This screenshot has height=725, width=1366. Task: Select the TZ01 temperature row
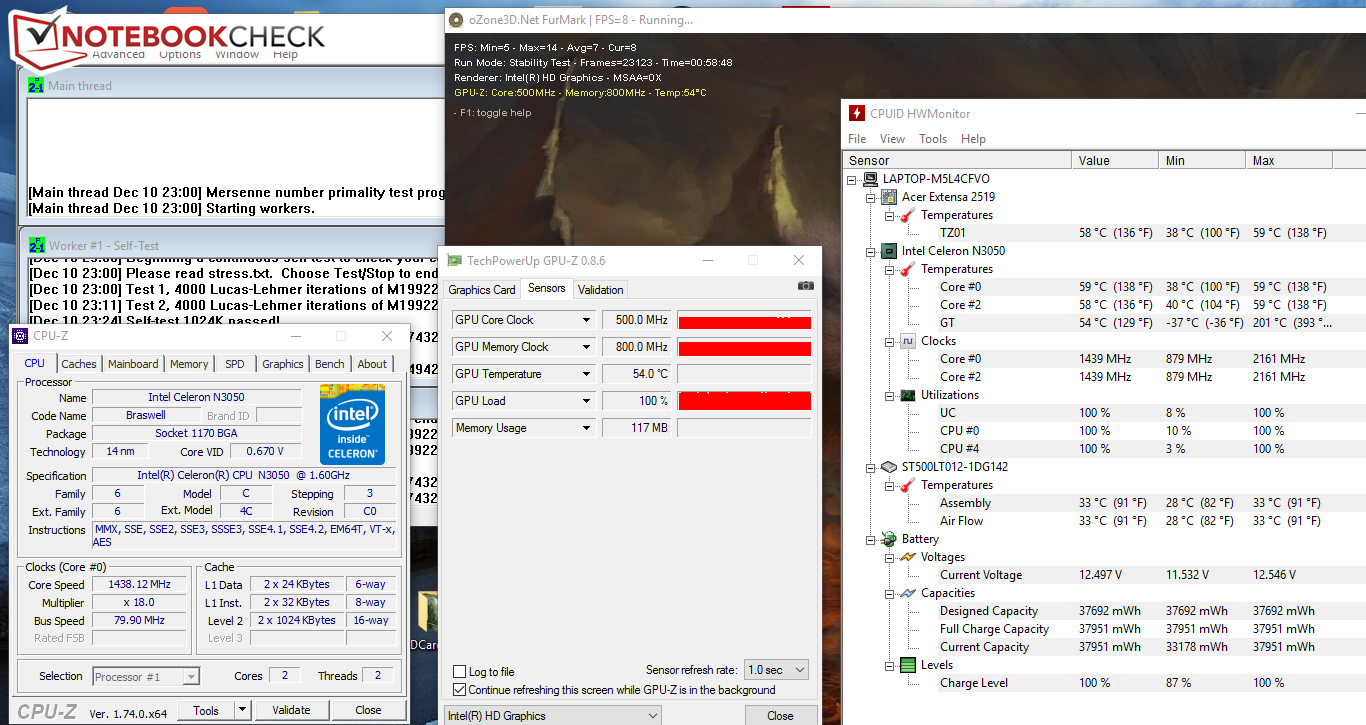pos(1104,233)
